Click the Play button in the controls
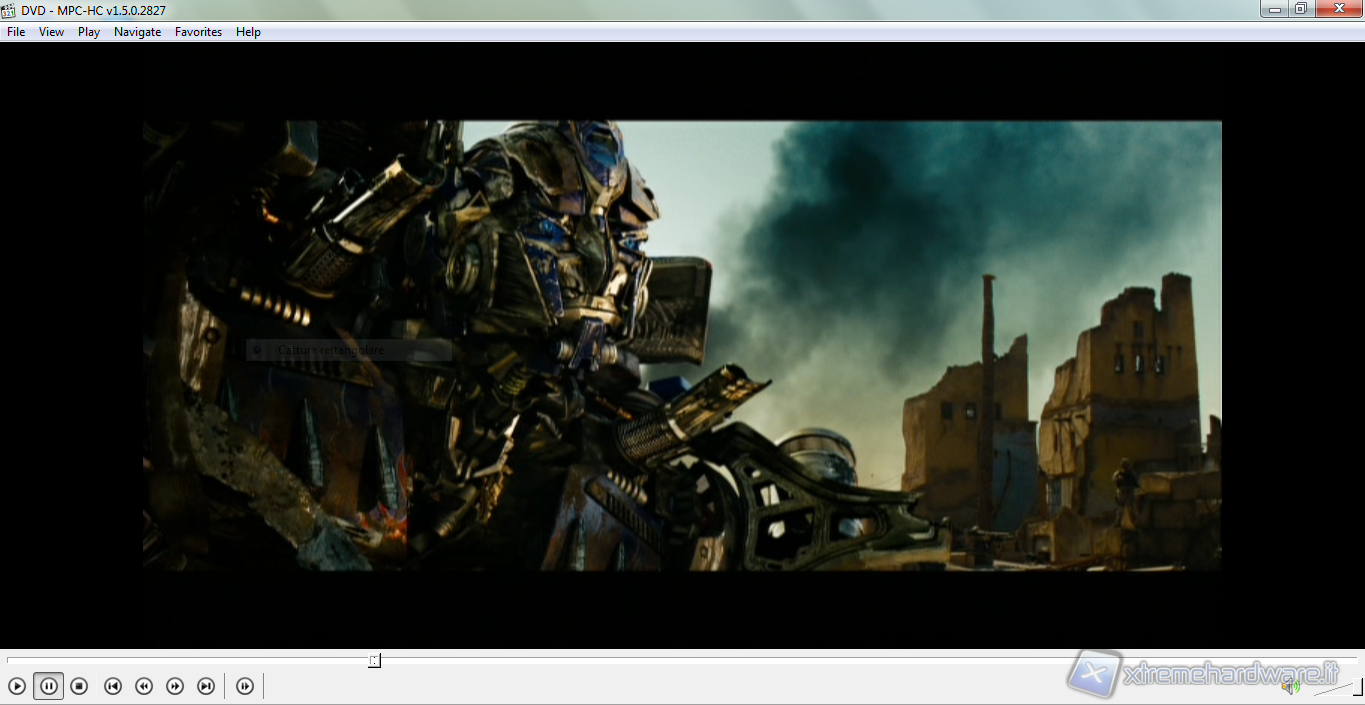The height and width of the screenshot is (705, 1365). click(17, 686)
